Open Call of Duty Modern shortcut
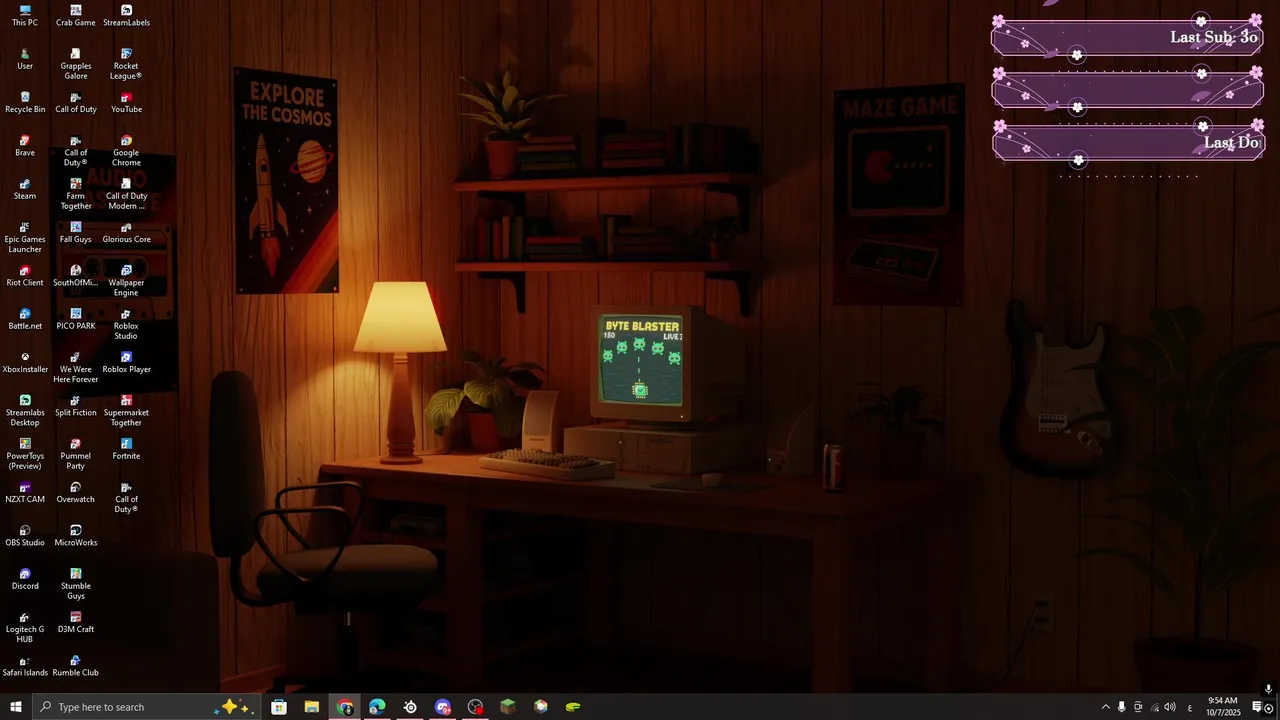Image resolution: width=1280 pixels, height=720 pixels. (x=126, y=194)
